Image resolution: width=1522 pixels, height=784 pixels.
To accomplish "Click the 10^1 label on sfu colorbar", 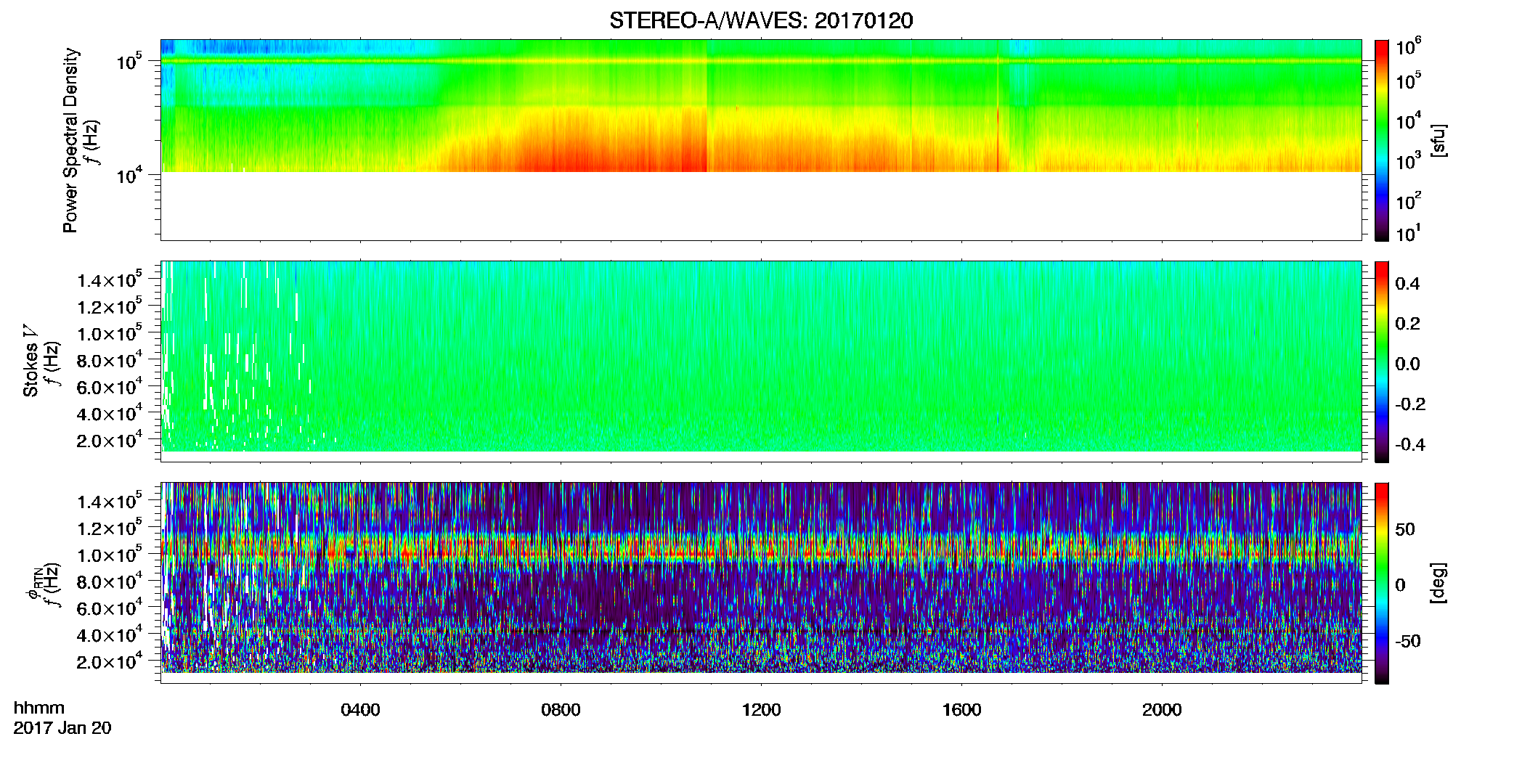I will 1409,233.
